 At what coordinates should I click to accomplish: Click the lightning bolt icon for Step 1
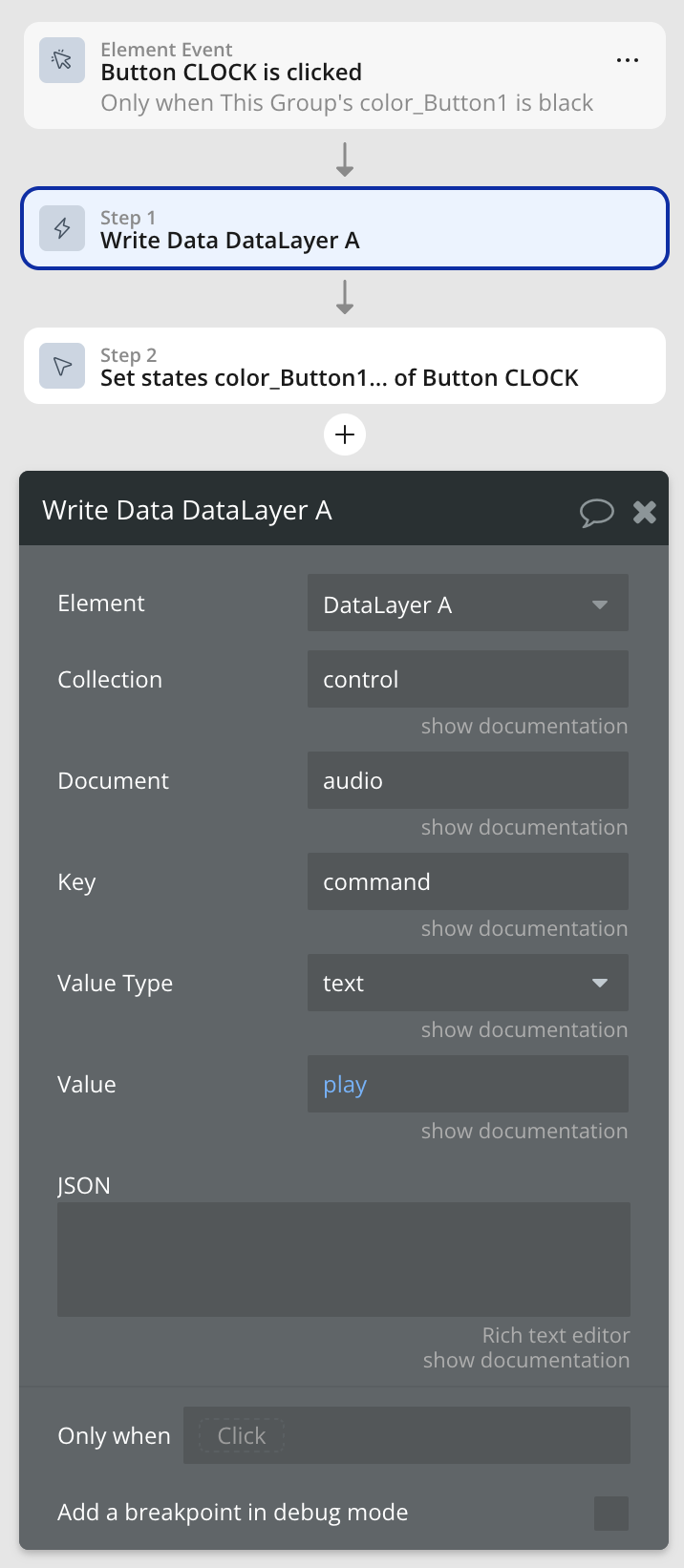(62, 228)
